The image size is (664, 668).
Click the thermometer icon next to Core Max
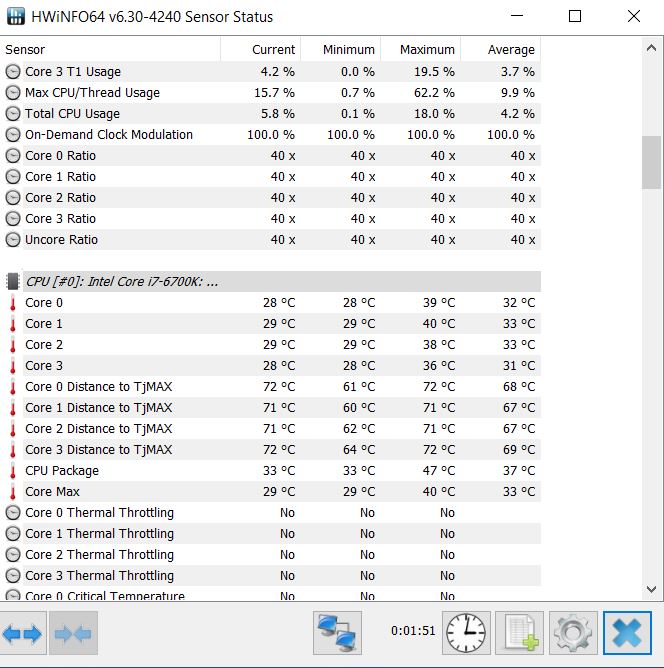pyautogui.click(x=13, y=492)
